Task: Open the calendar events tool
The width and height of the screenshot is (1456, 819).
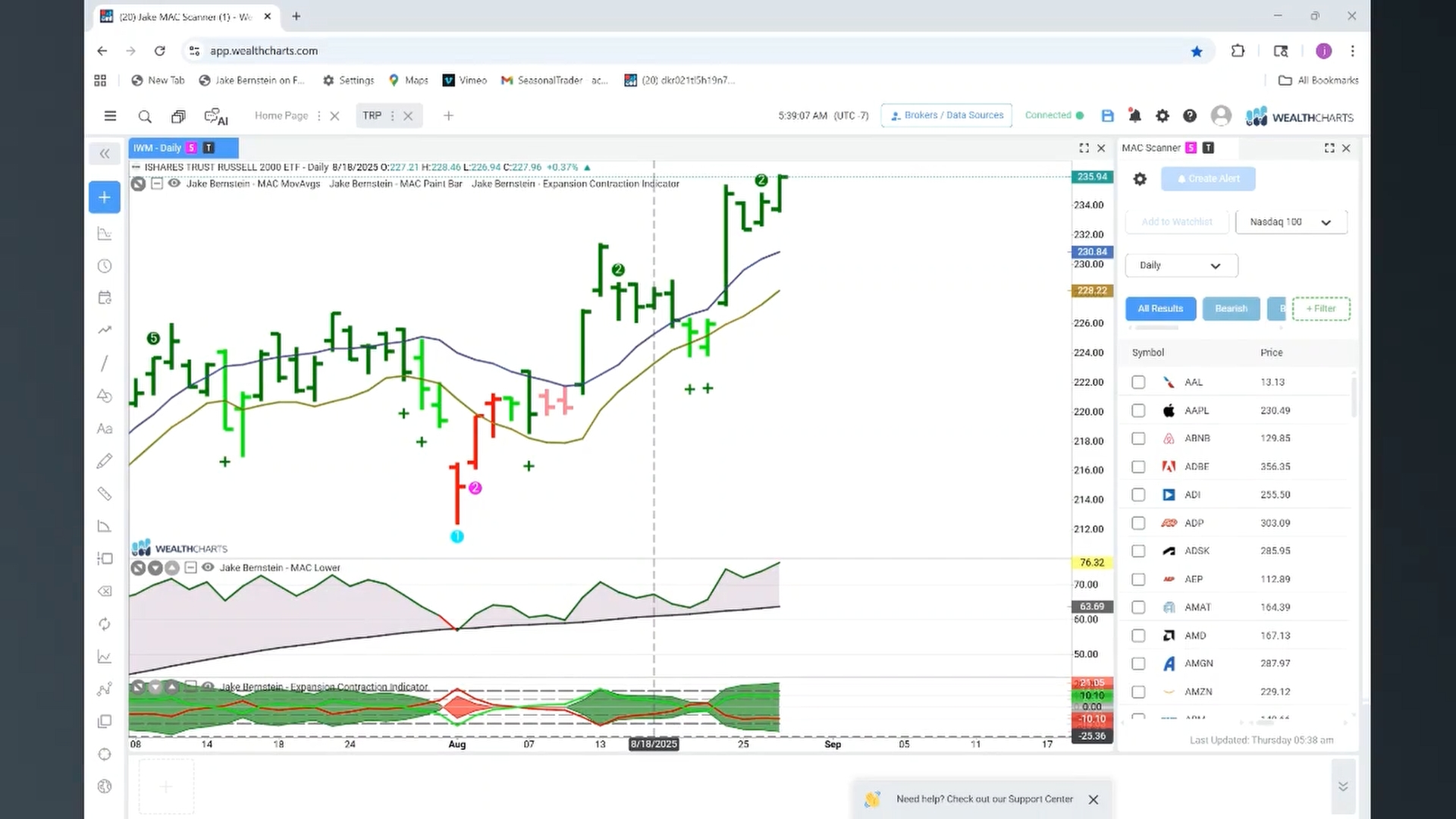Action: tap(105, 298)
